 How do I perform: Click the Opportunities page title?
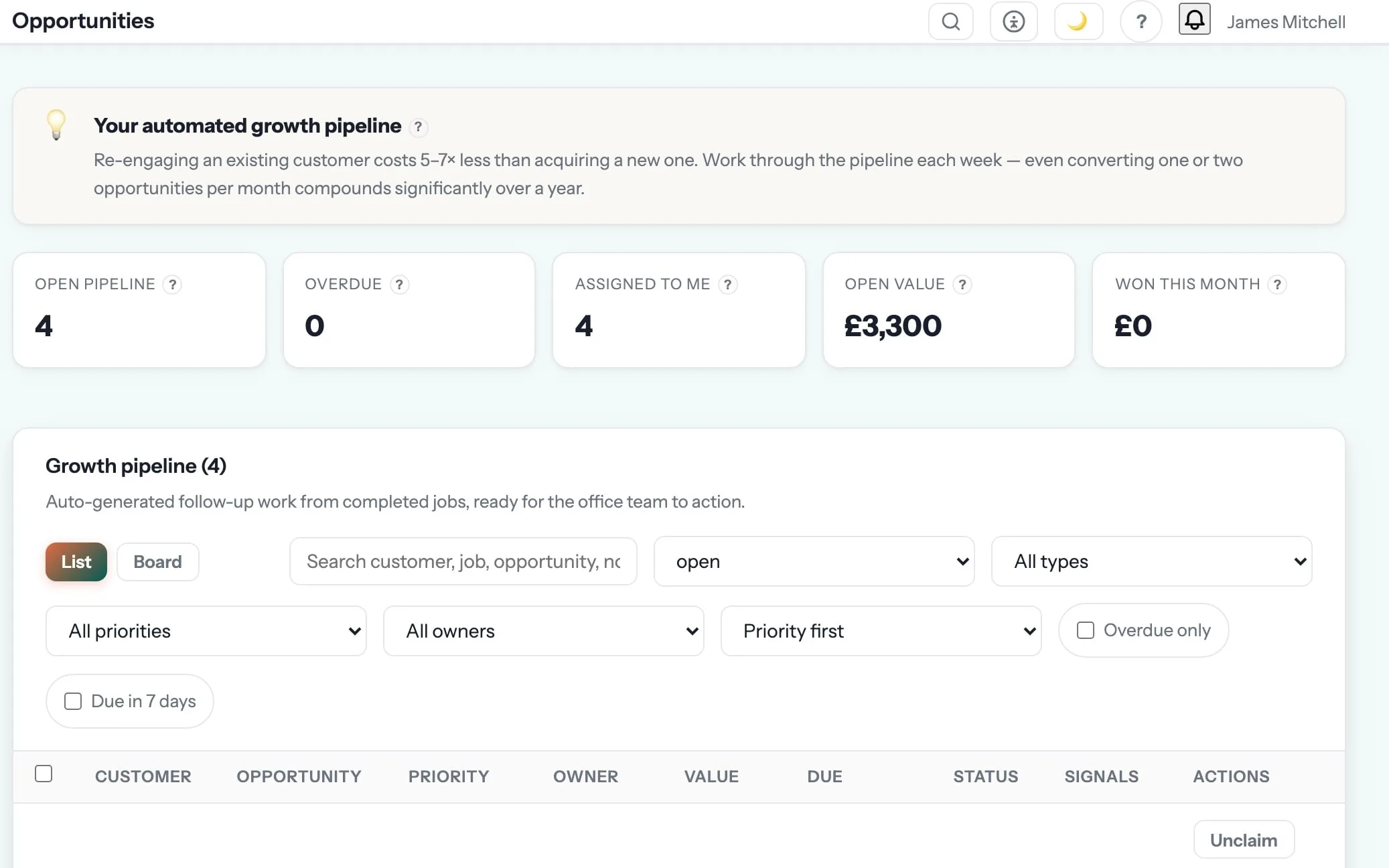pos(83,21)
